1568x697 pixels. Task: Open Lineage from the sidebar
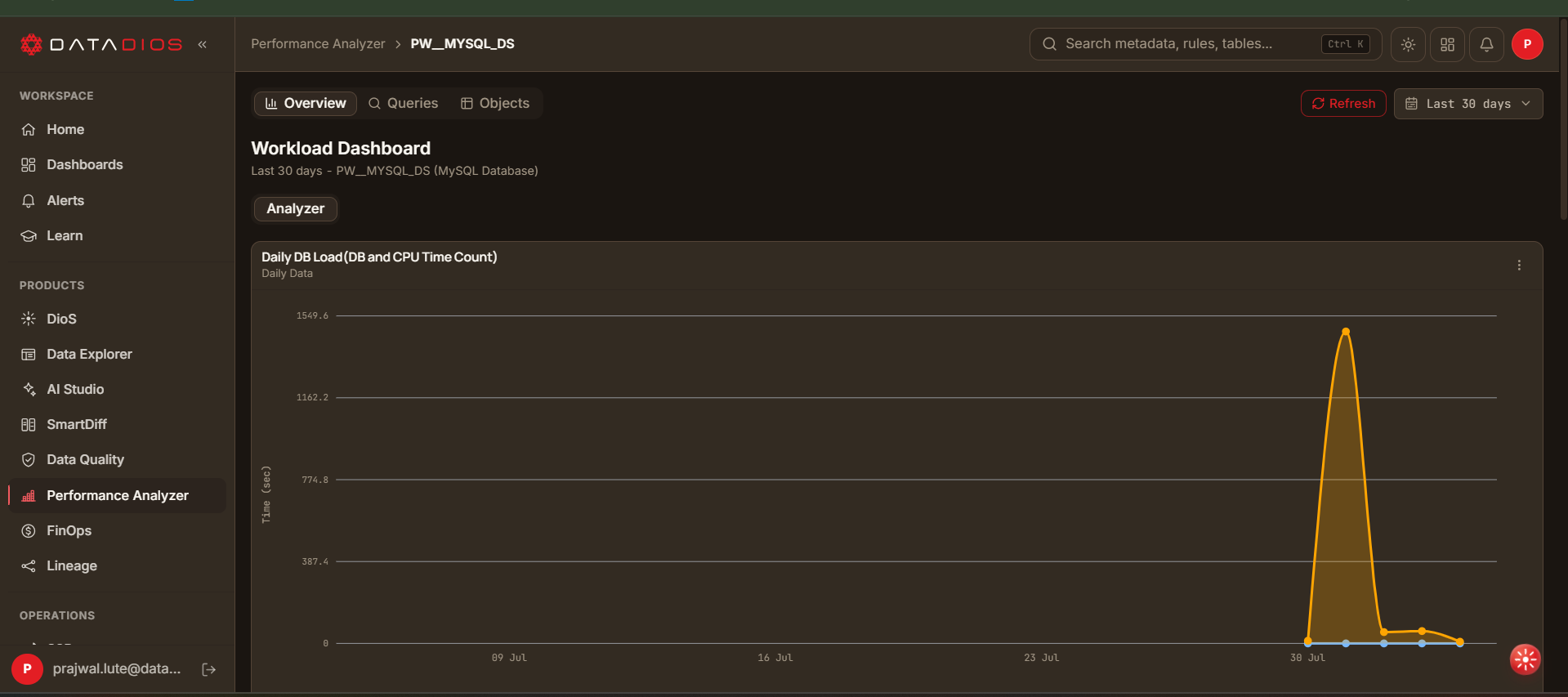point(117,565)
